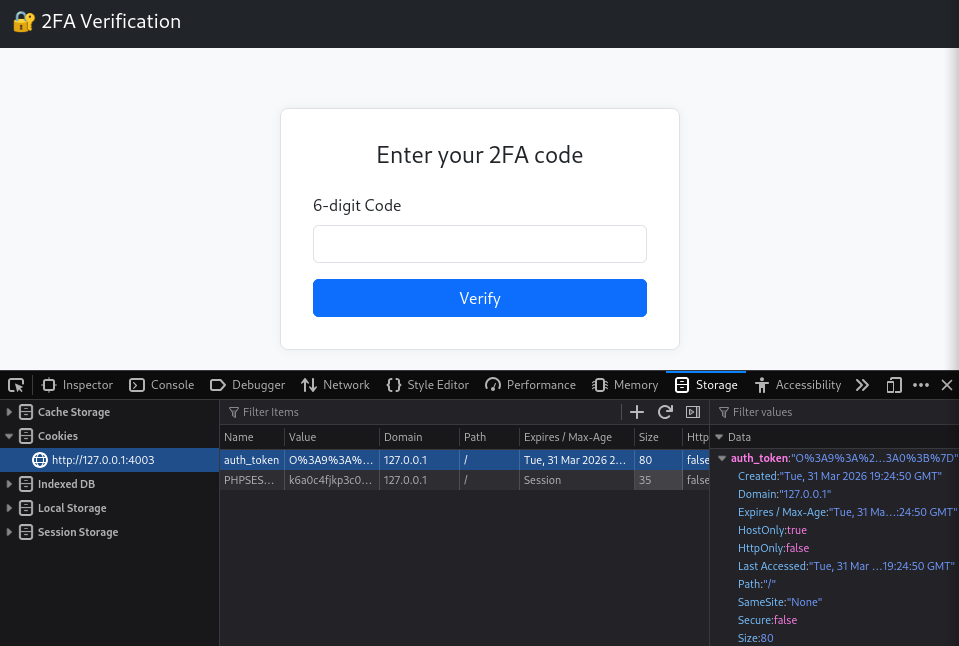Viewport: 959px width, 646px height.
Task: Switch to responsive design mode
Action: click(x=894, y=385)
